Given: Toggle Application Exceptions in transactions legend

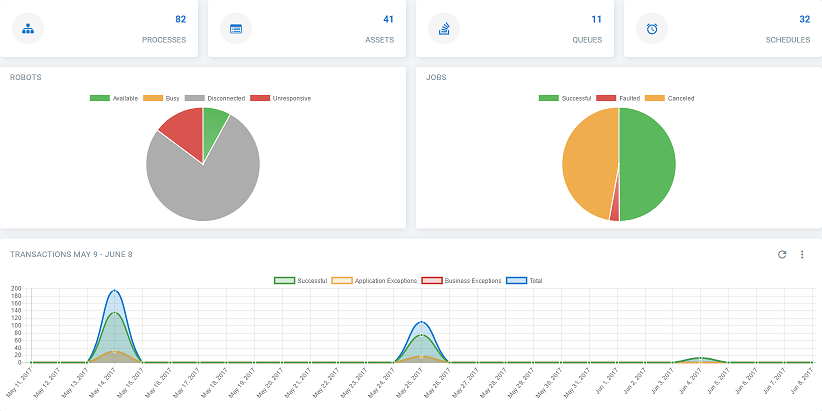Looking at the screenshot, I should (371, 281).
